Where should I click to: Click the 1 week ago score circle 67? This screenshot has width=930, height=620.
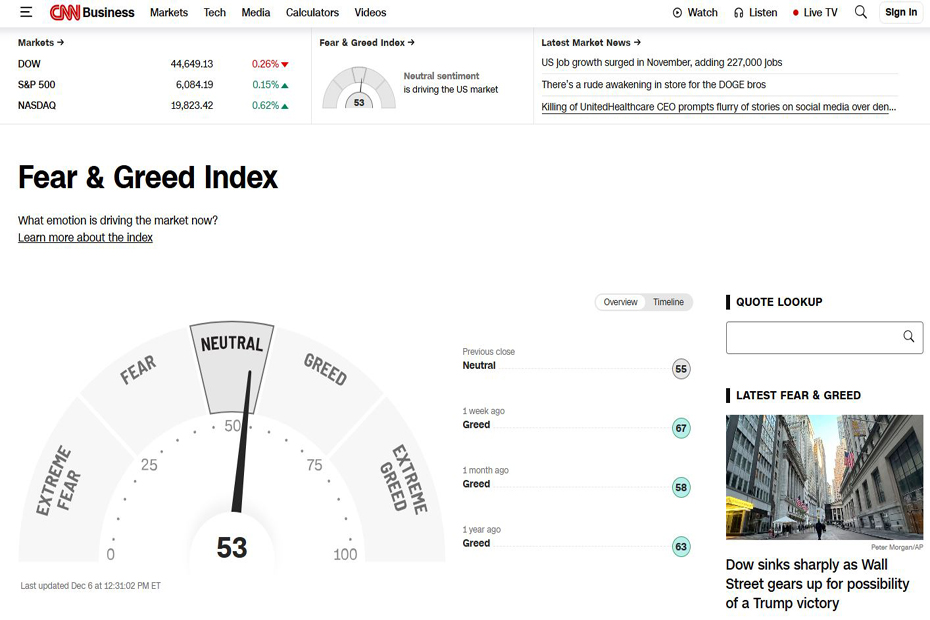[681, 428]
